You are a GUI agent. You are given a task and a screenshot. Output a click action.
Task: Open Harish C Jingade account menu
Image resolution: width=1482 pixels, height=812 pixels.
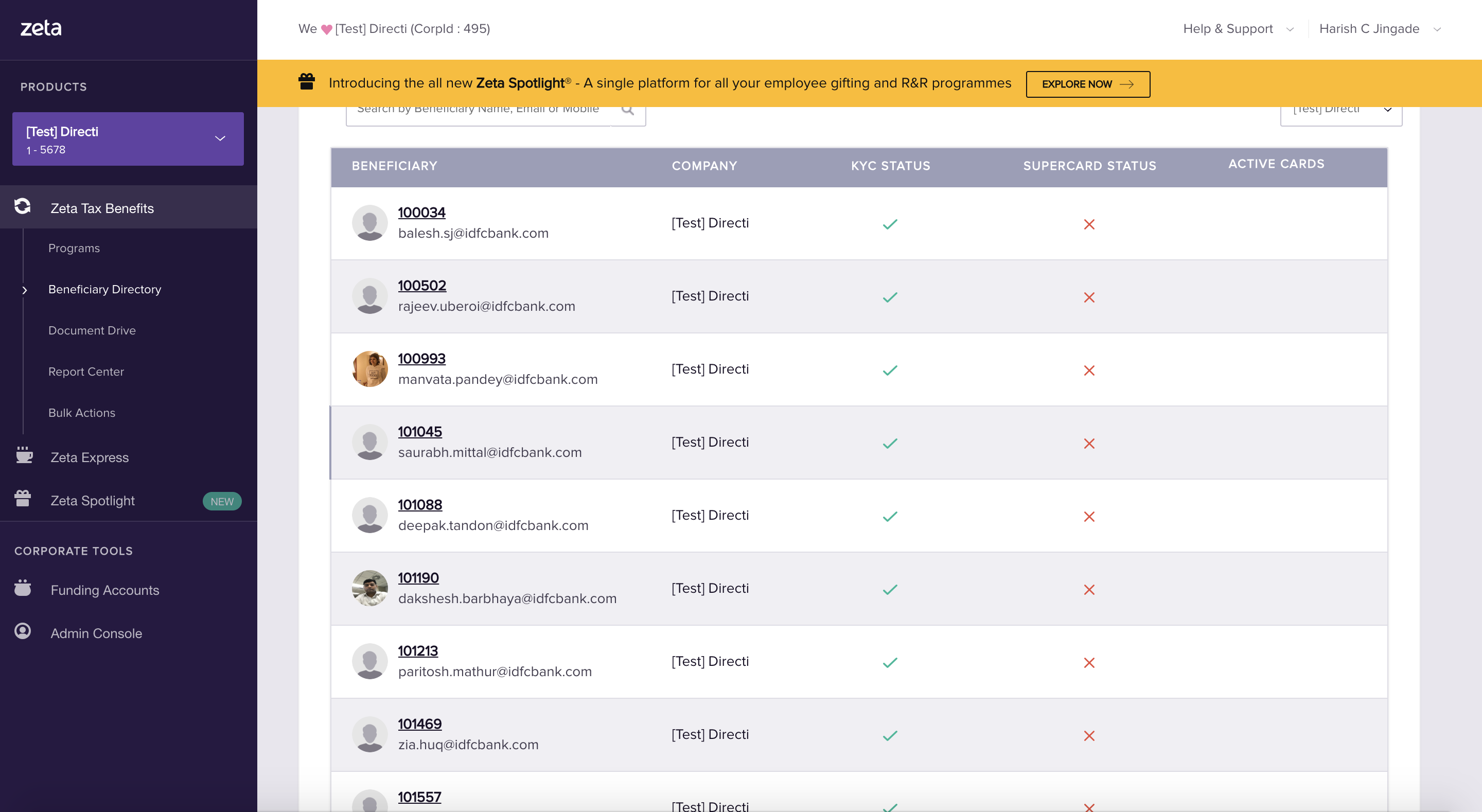pos(1380,29)
